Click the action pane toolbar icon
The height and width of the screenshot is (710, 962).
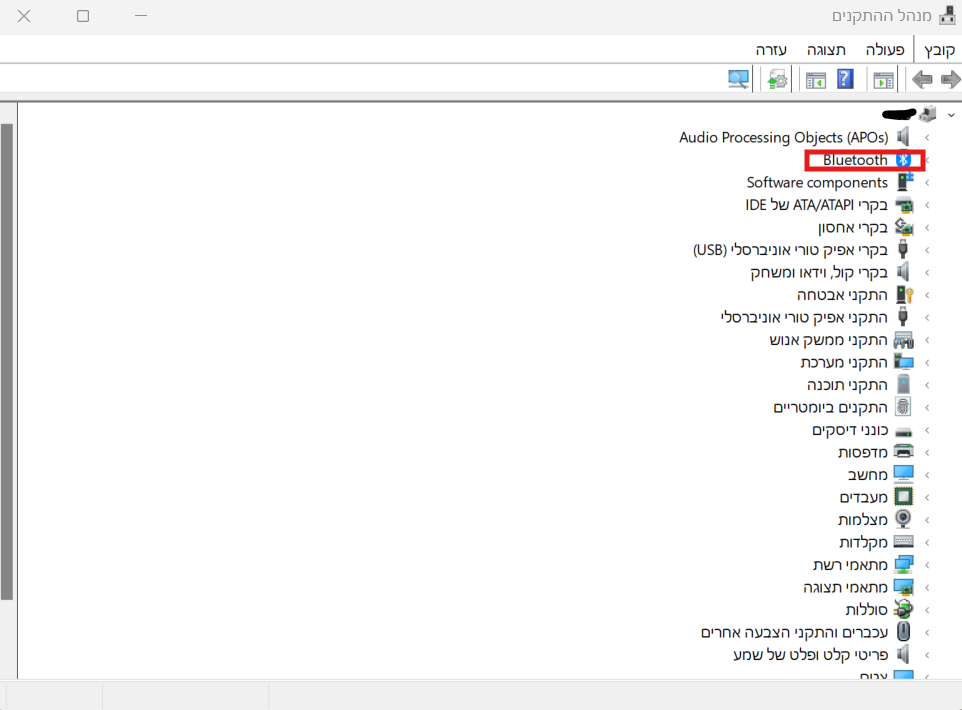click(x=816, y=80)
